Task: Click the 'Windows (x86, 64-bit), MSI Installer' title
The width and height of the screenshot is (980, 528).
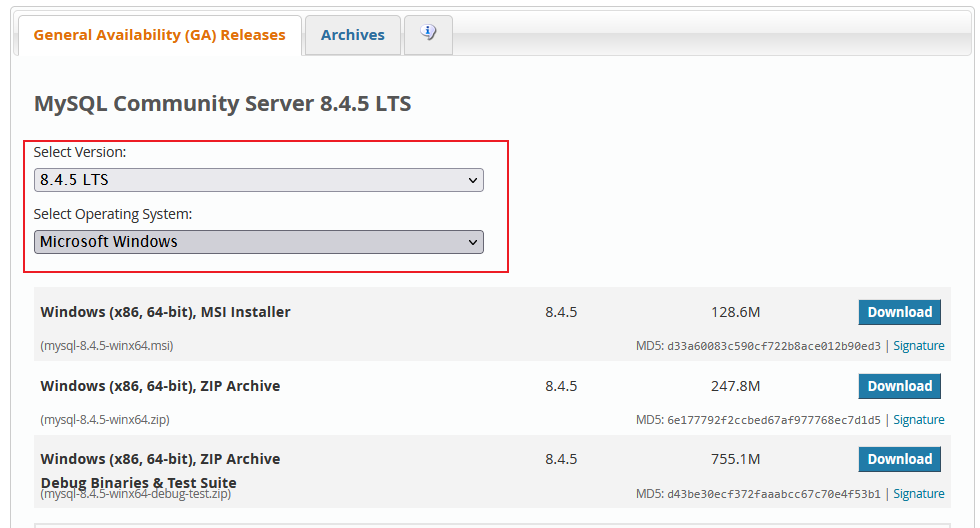Action: click(165, 312)
